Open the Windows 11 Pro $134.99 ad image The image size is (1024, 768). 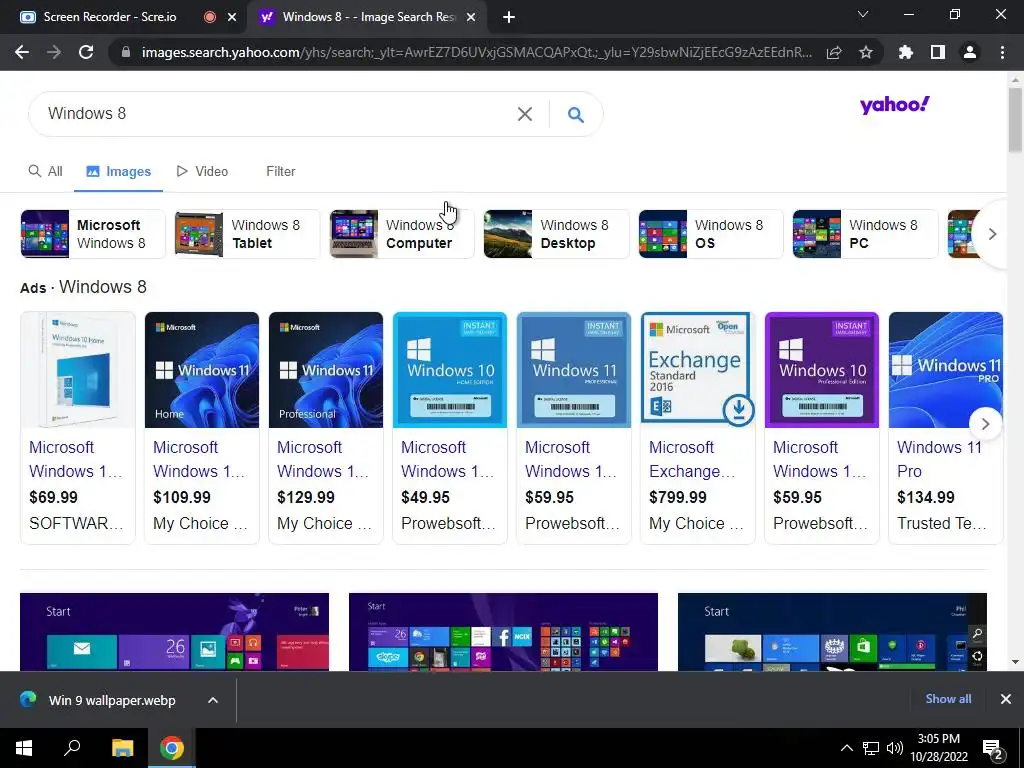pos(946,370)
